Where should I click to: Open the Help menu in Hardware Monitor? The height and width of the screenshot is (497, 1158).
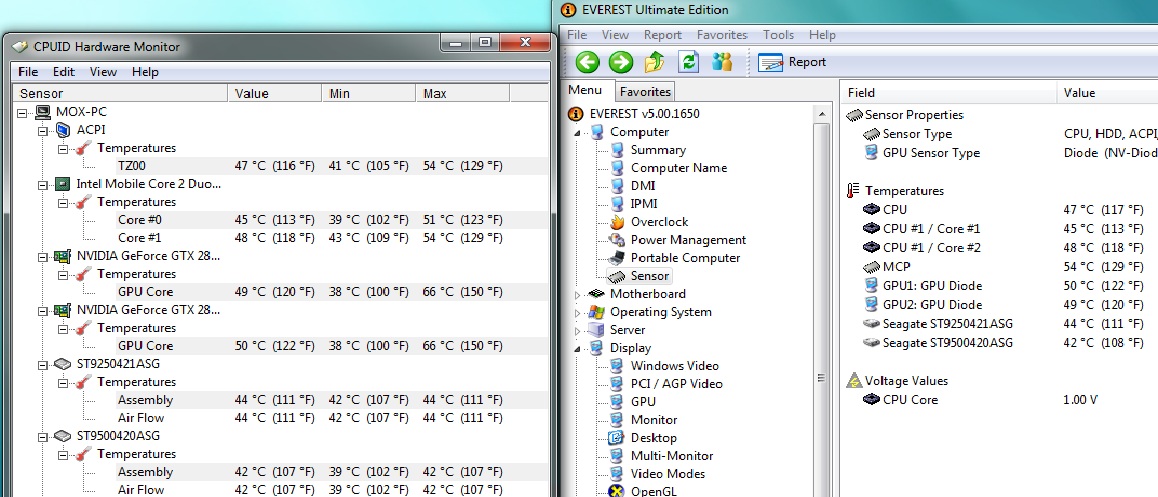[x=145, y=72]
